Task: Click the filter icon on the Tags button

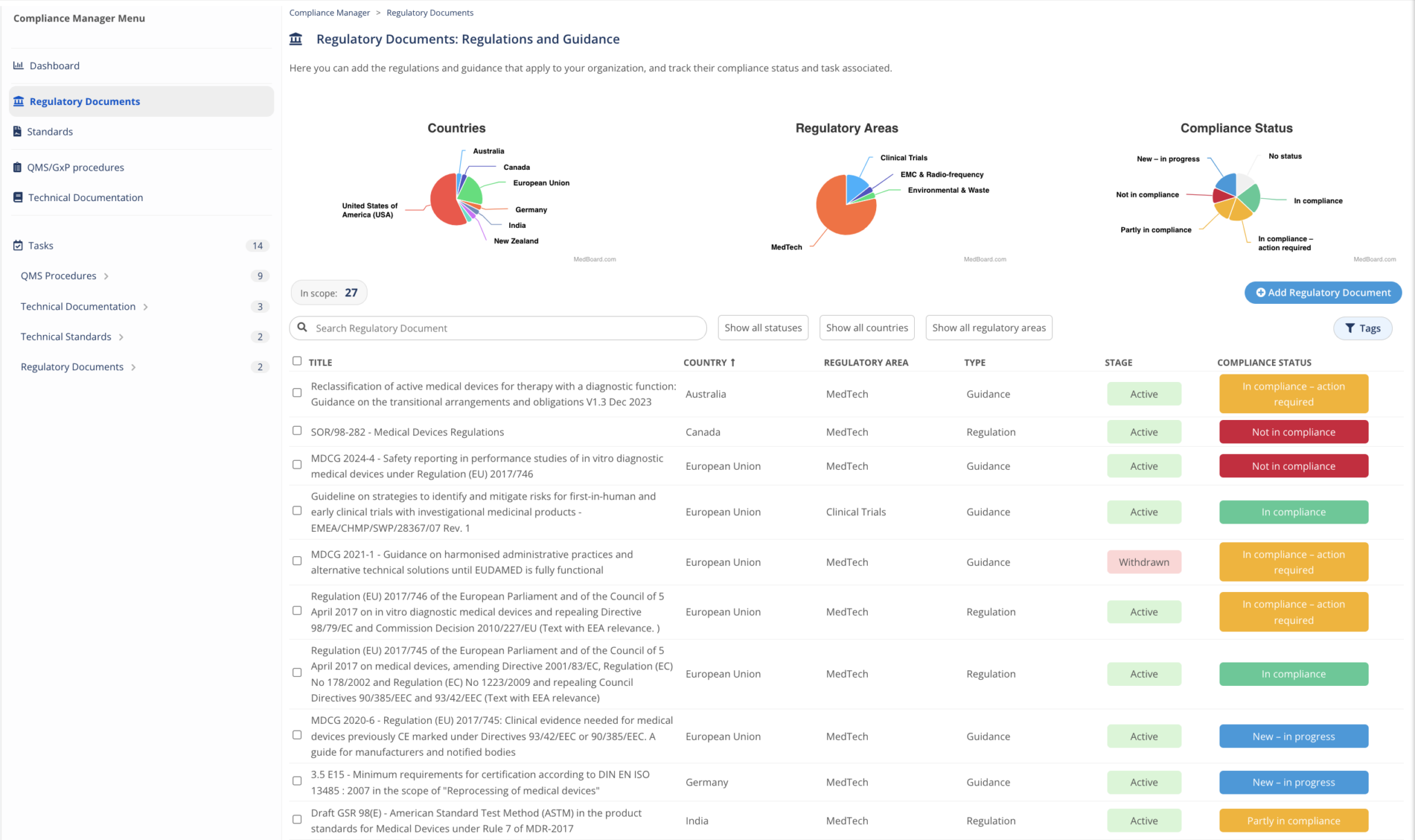Action: click(x=1351, y=328)
